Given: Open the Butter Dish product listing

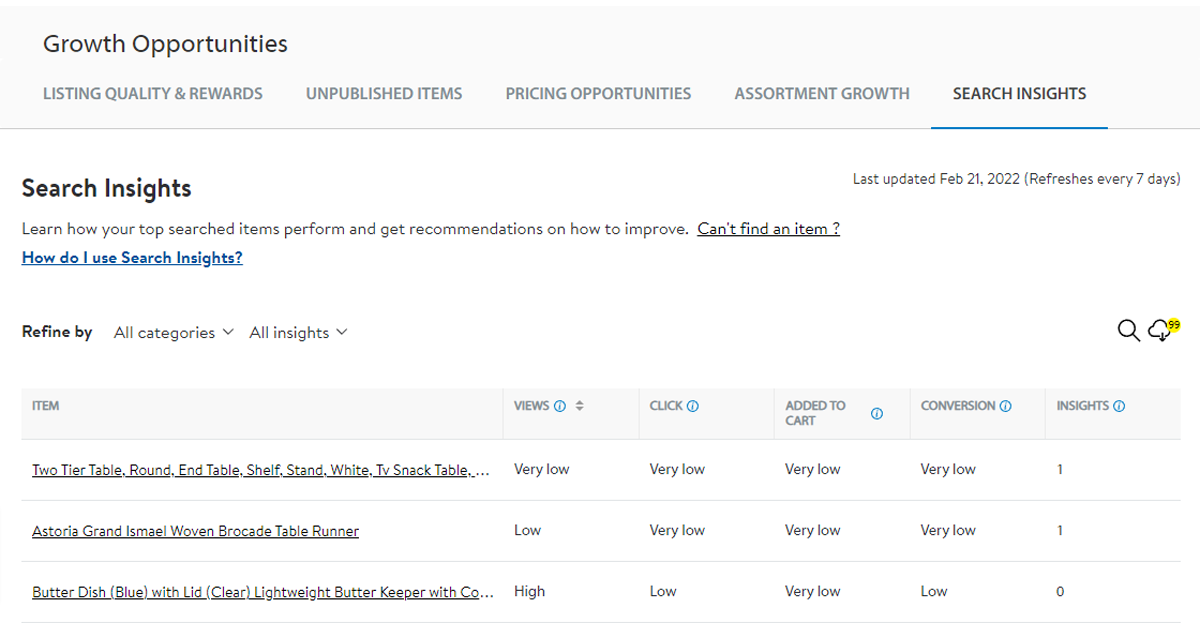Looking at the screenshot, I should pyautogui.click(x=262, y=591).
